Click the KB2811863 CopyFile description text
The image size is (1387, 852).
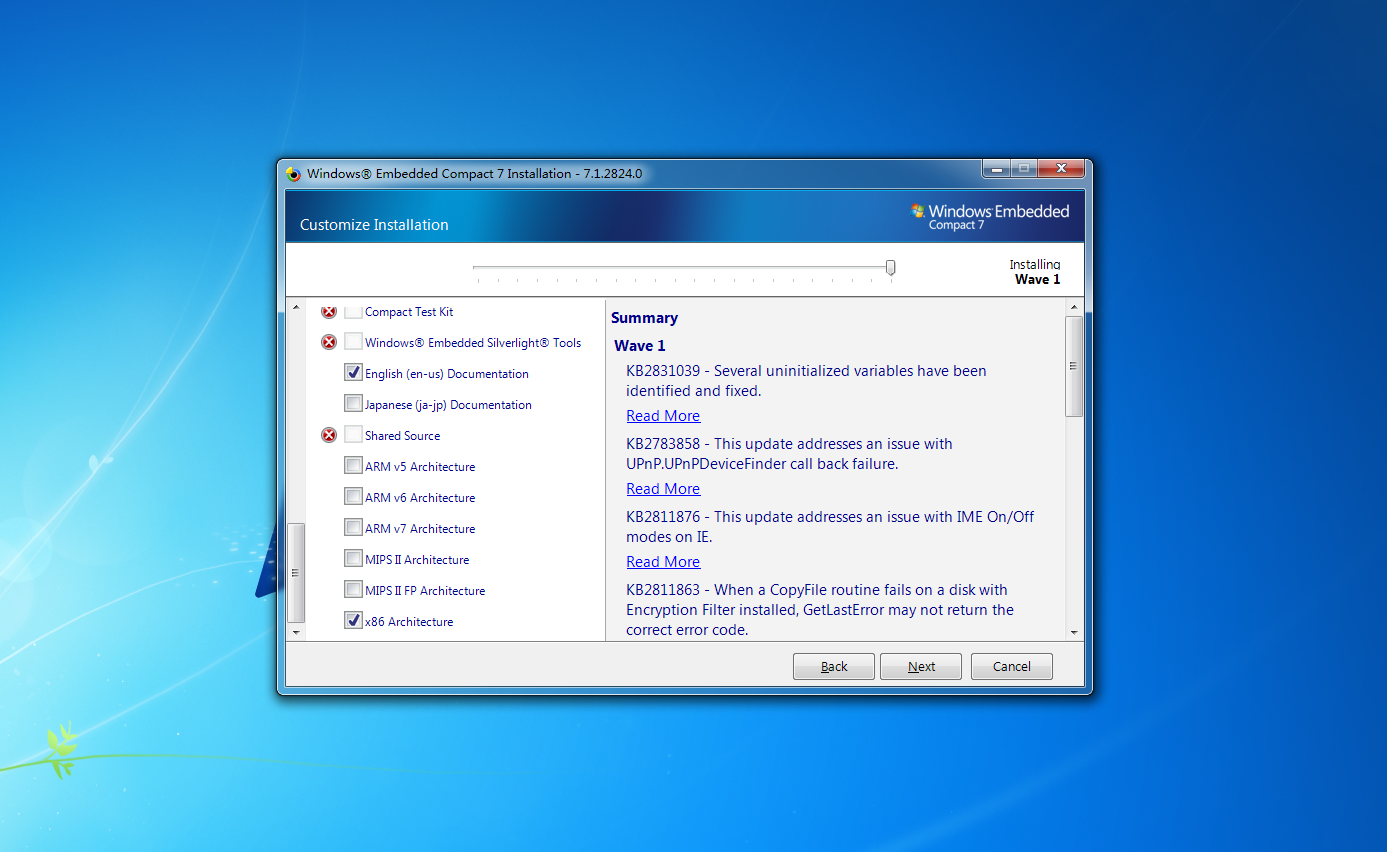[x=820, y=610]
